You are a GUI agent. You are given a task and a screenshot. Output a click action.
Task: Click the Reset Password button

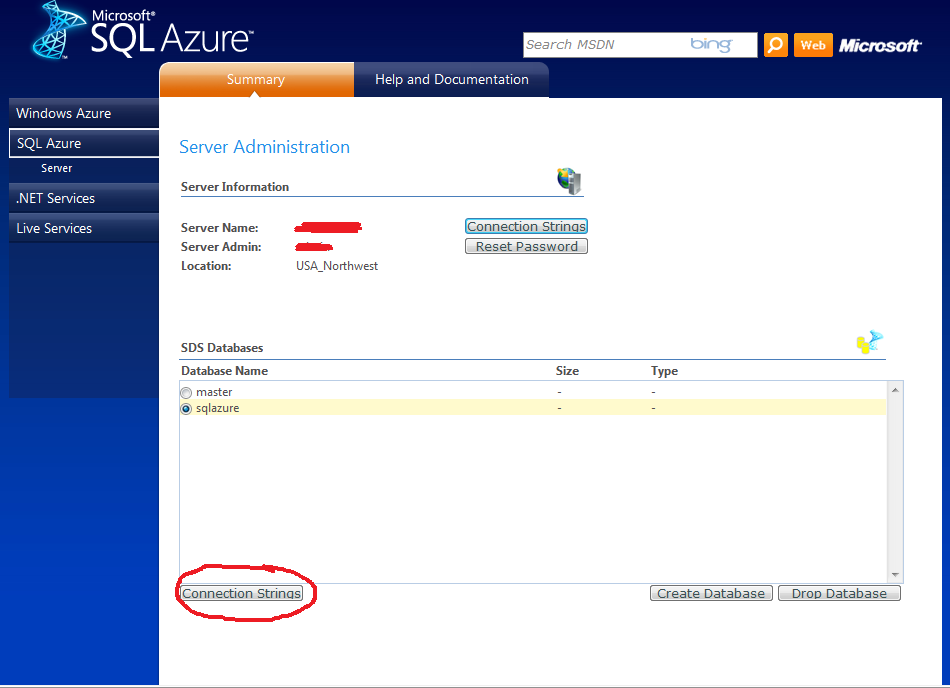[x=526, y=246]
